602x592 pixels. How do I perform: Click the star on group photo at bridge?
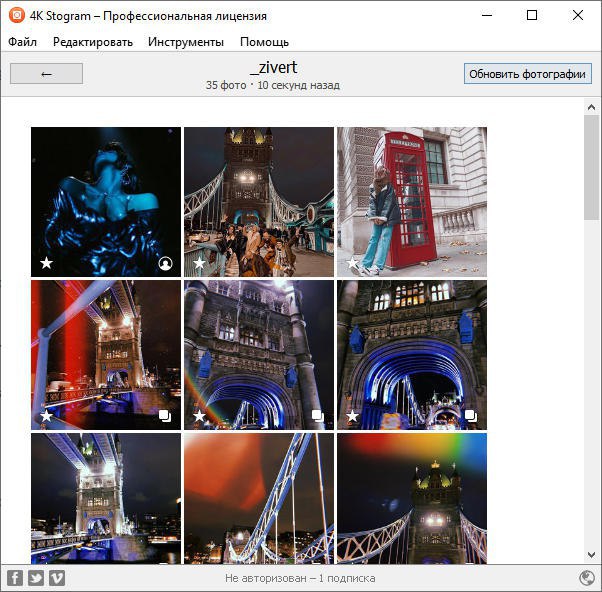[199, 263]
